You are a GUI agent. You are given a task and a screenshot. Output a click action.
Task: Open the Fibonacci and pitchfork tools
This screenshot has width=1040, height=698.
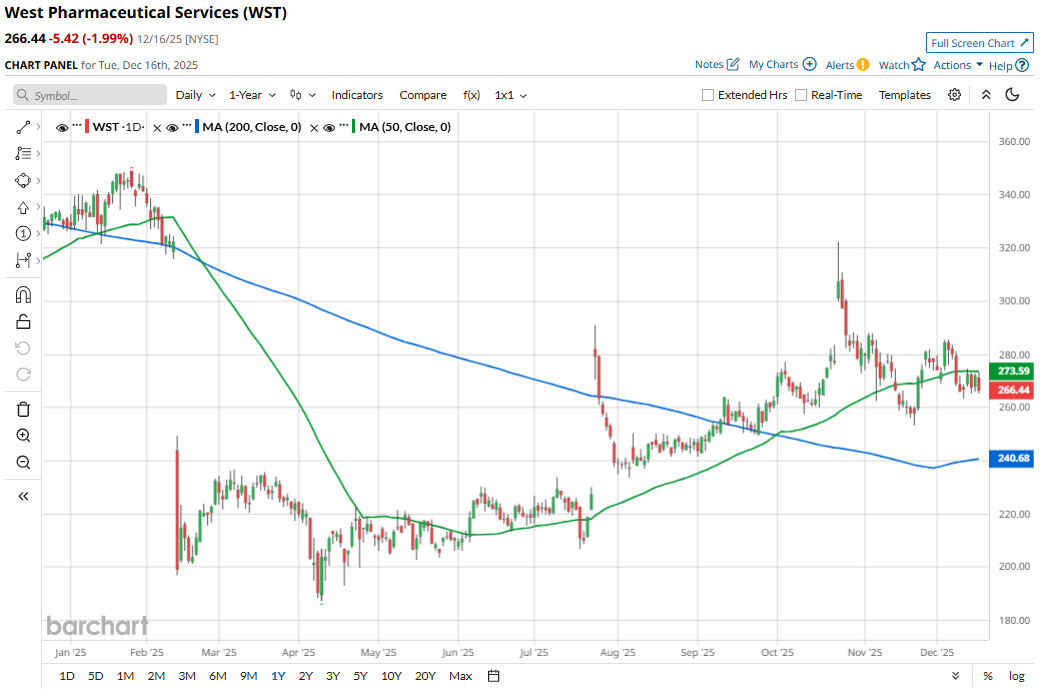pos(23,153)
